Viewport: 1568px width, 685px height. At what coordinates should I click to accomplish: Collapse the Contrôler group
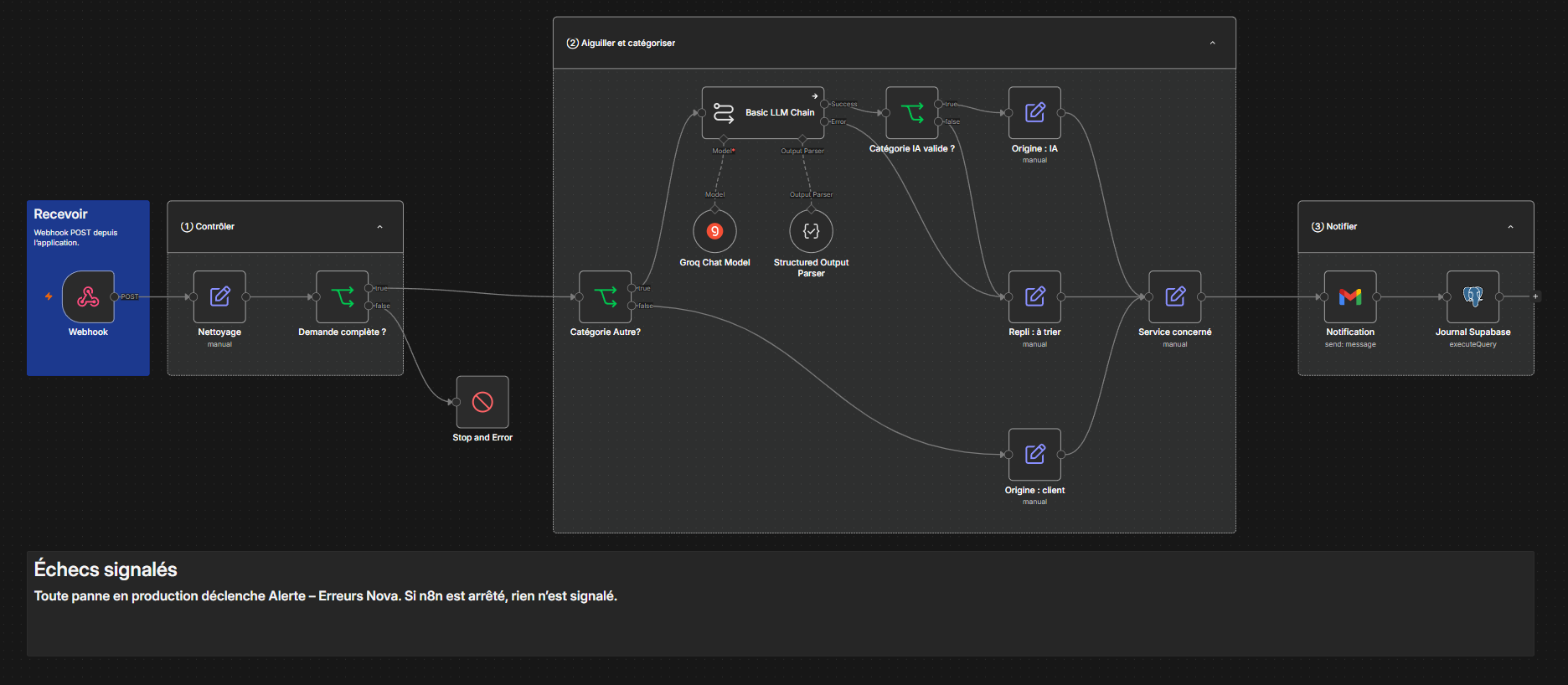(379, 227)
